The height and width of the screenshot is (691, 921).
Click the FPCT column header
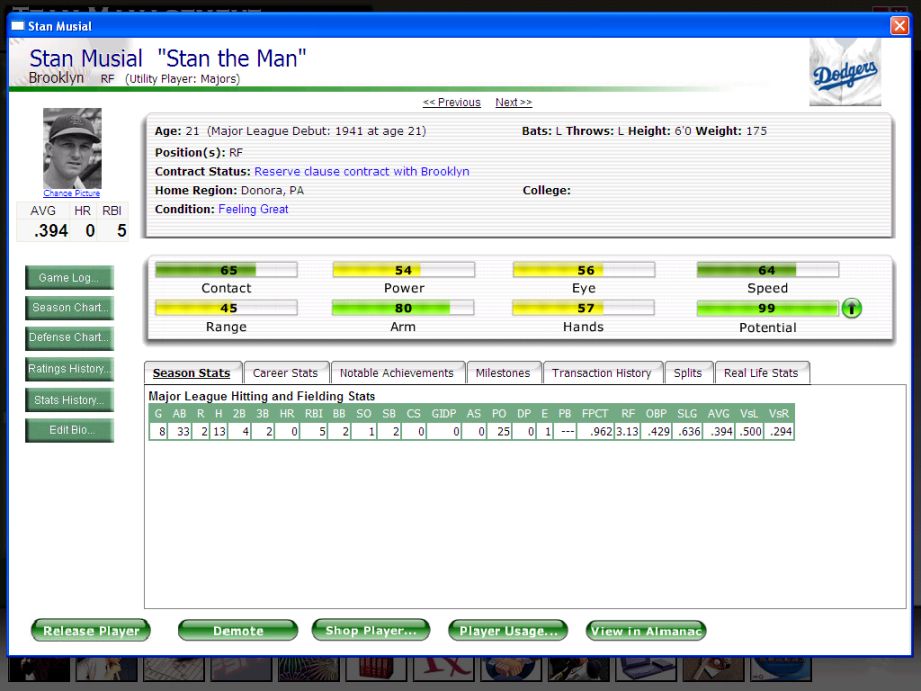(x=595, y=414)
